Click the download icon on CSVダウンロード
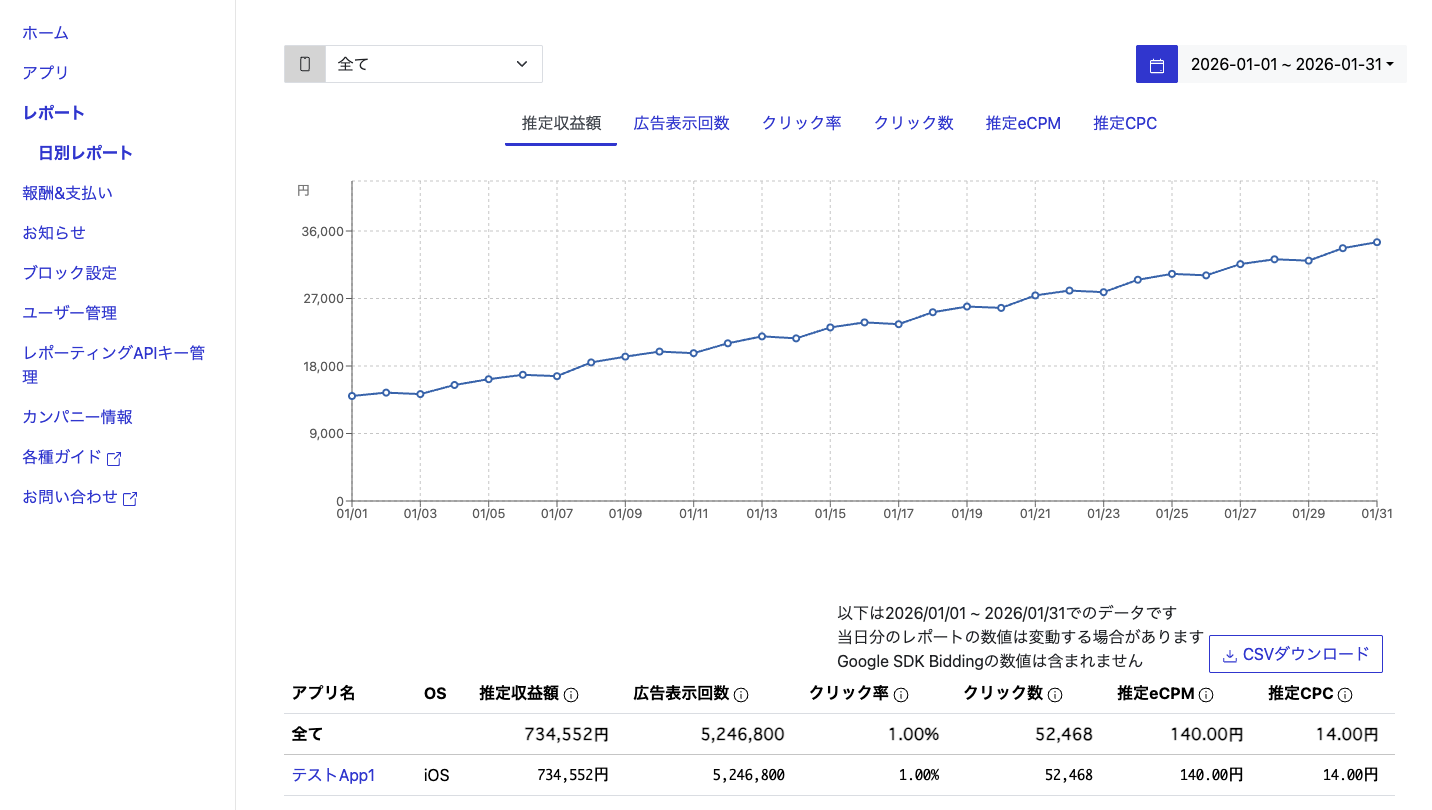The image size is (1432, 810). [1227, 654]
